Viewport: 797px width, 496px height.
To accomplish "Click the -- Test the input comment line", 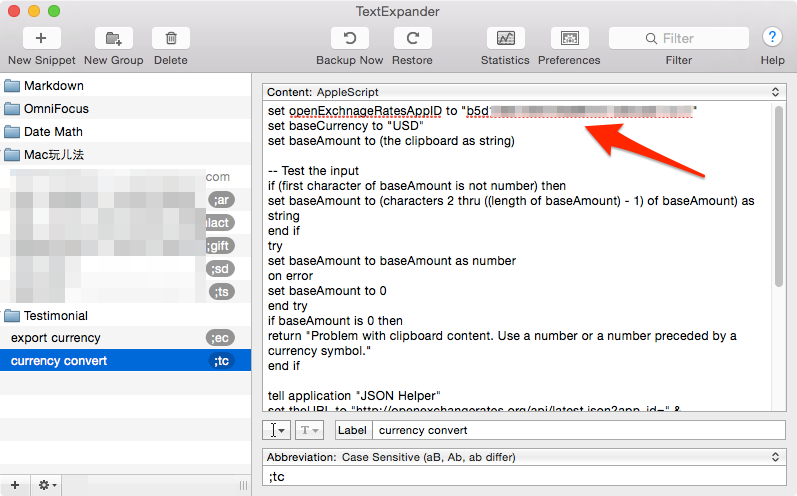I will click(313, 171).
